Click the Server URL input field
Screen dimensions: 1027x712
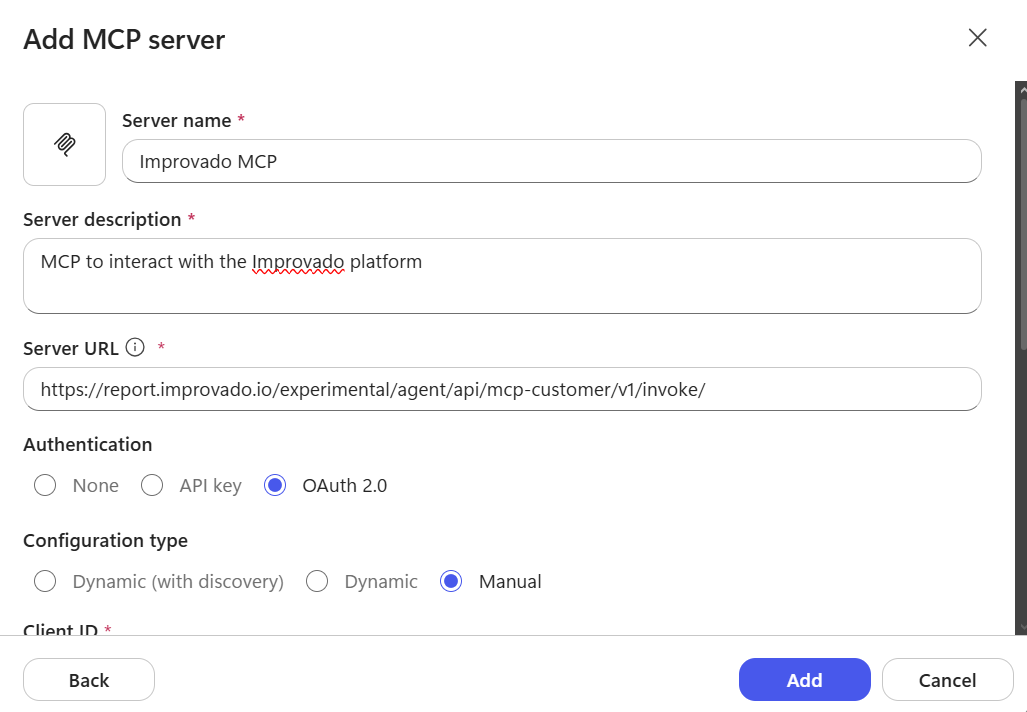(x=502, y=389)
